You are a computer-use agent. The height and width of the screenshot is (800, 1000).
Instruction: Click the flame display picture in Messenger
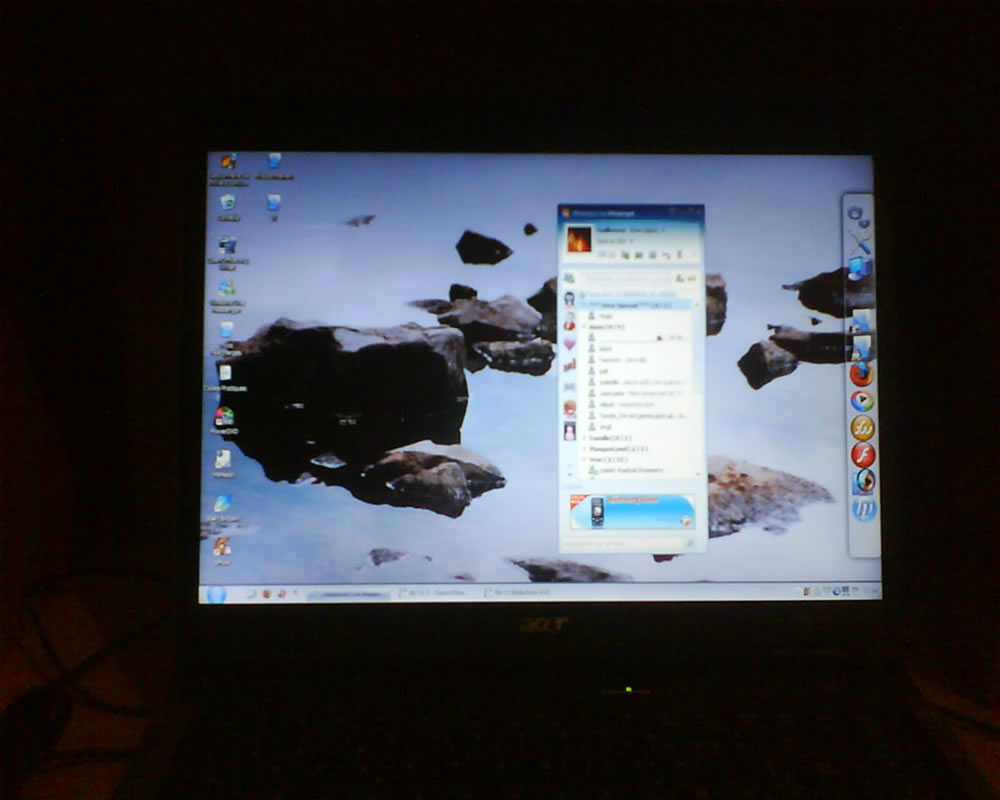tap(579, 240)
